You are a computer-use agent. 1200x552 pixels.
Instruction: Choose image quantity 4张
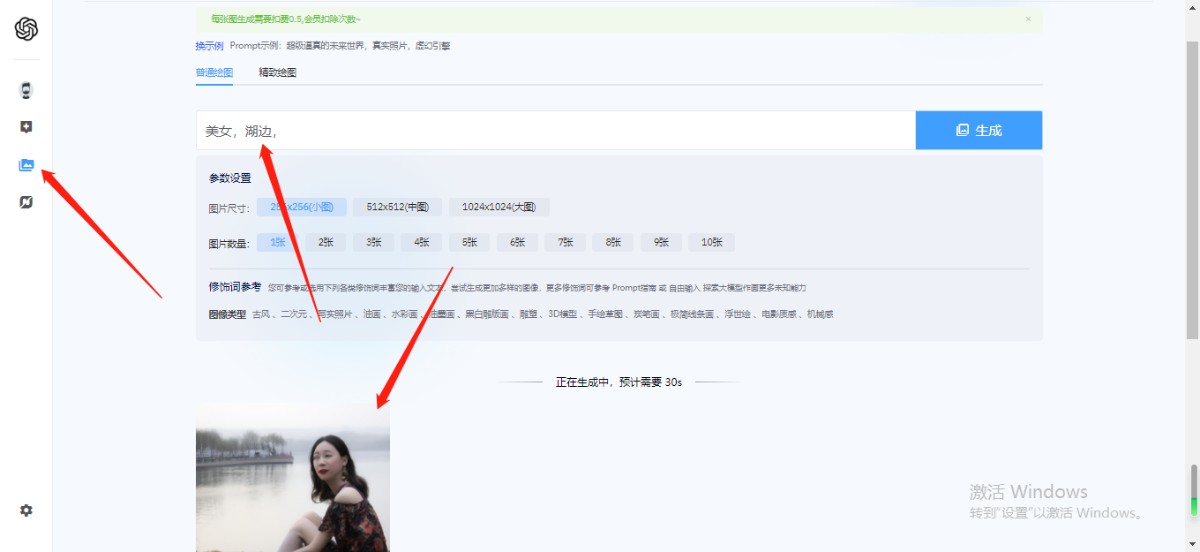(x=422, y=242)
